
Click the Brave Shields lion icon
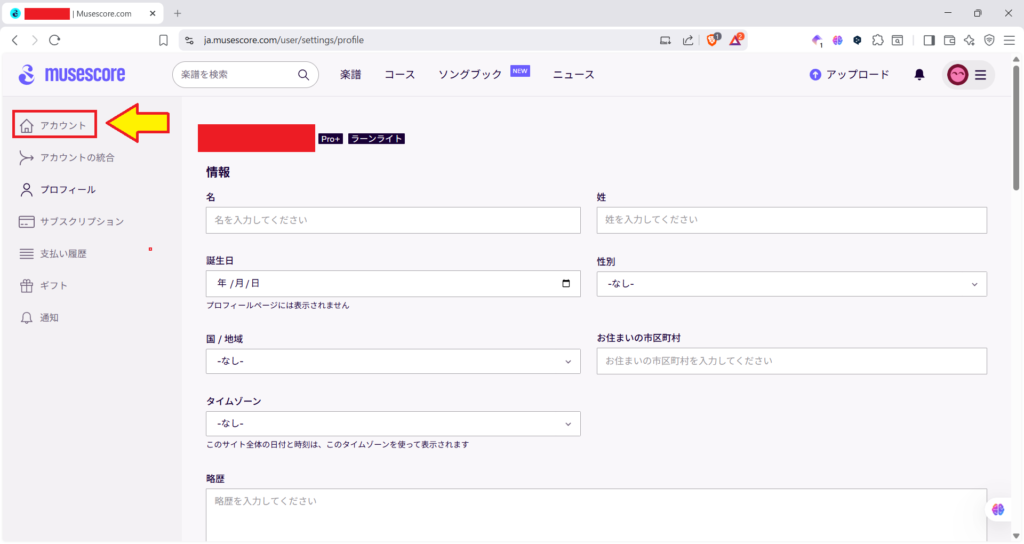pos(714,40)
